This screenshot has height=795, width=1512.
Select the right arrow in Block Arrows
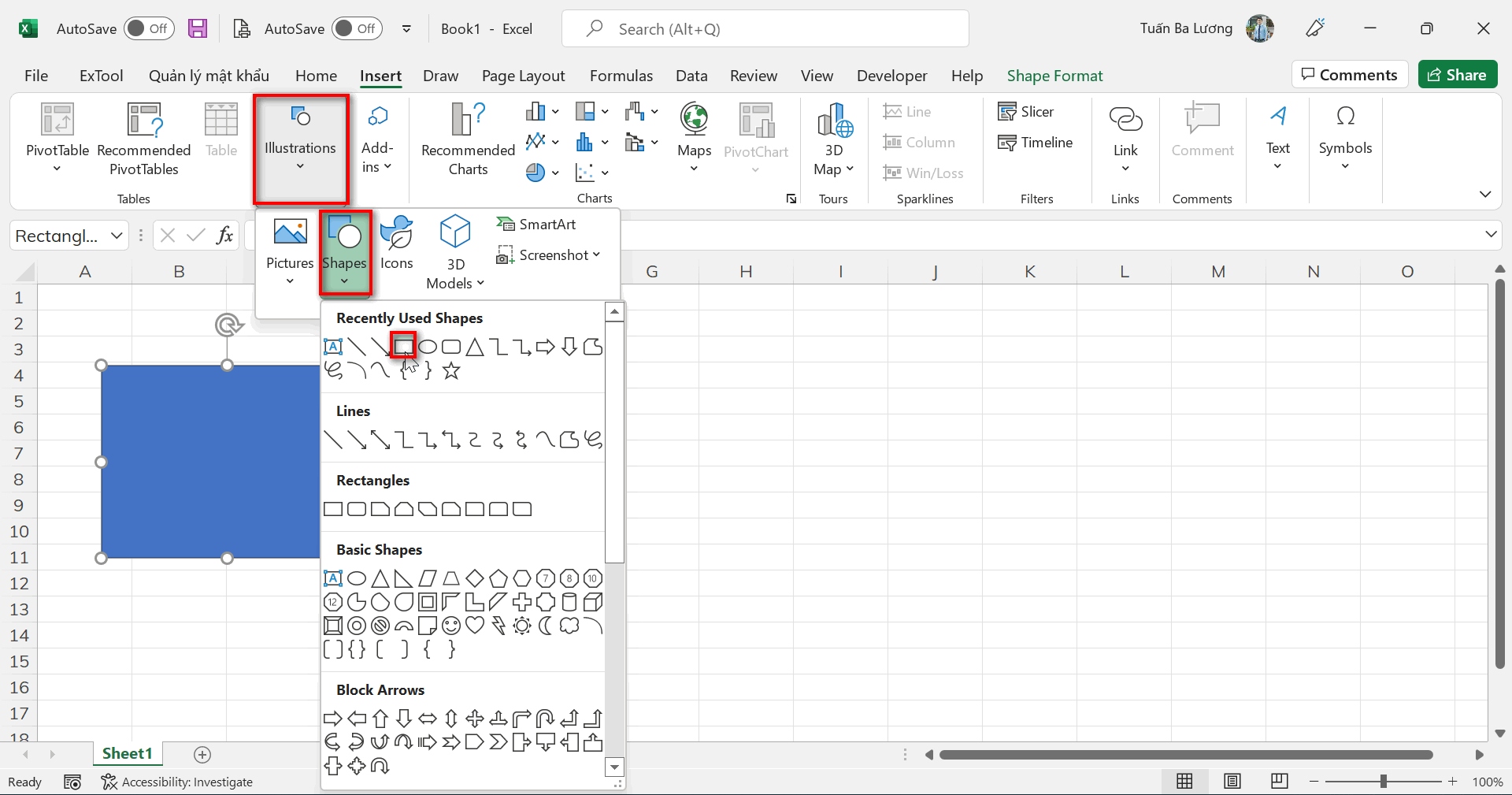333,719
